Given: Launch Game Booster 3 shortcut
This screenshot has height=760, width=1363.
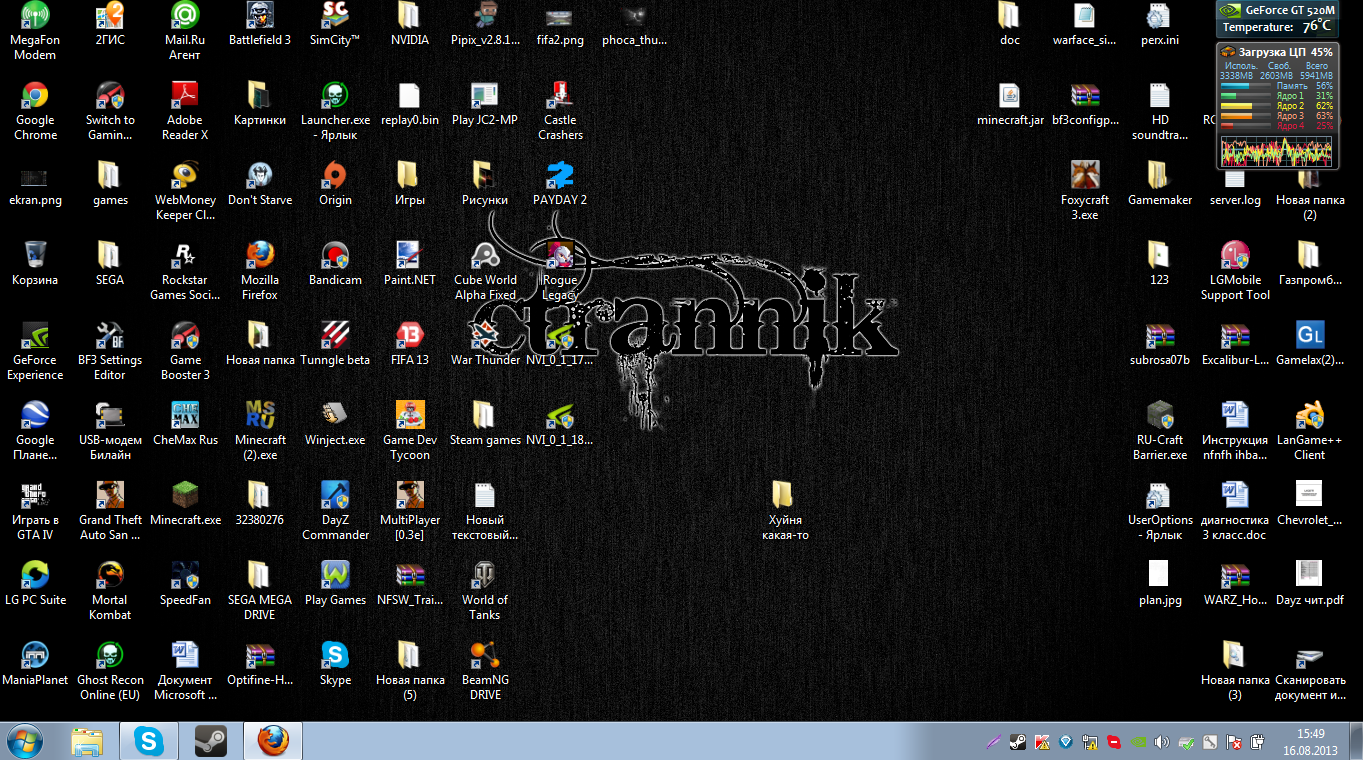Looking at the screenshot, I should coord(185,351).
